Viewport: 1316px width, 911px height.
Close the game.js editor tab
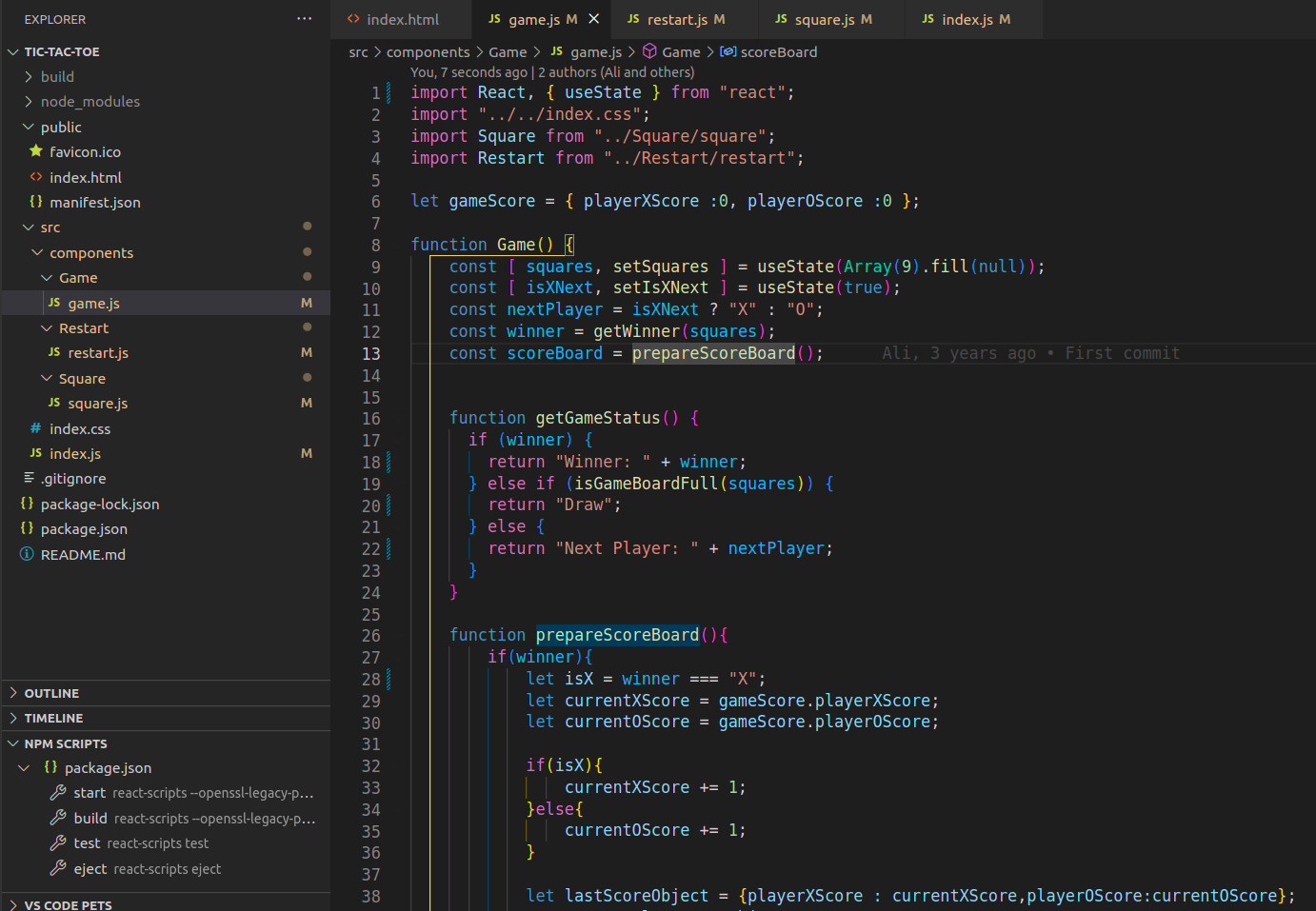click(x=594, y=19)
